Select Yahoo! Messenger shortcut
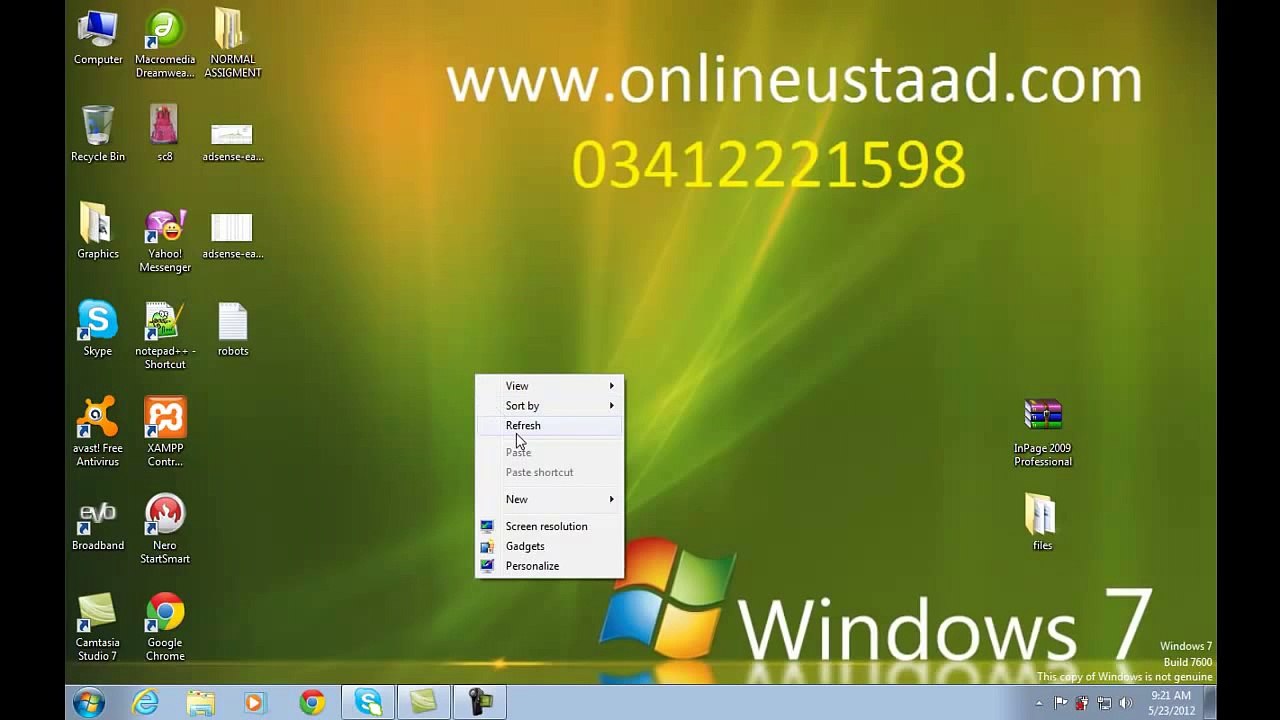This screenshot has height=720, width=1280. click(165, 241)
